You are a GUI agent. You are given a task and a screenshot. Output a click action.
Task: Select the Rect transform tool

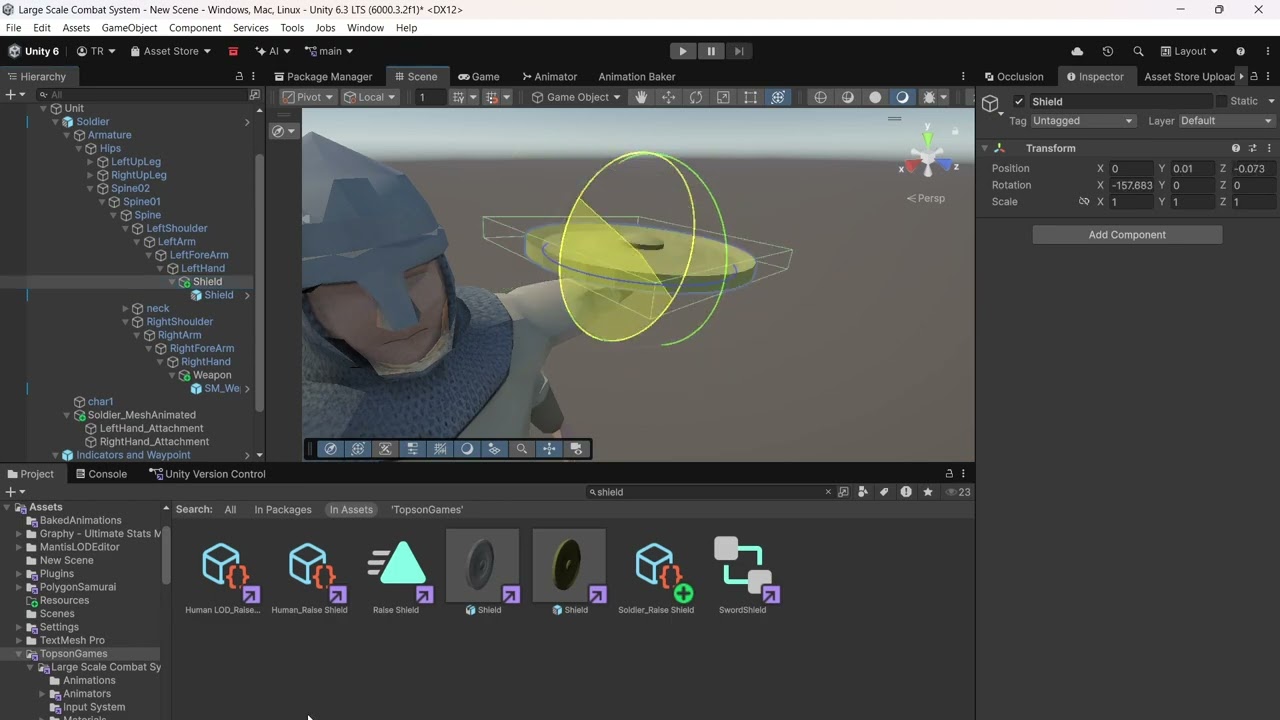750,97
